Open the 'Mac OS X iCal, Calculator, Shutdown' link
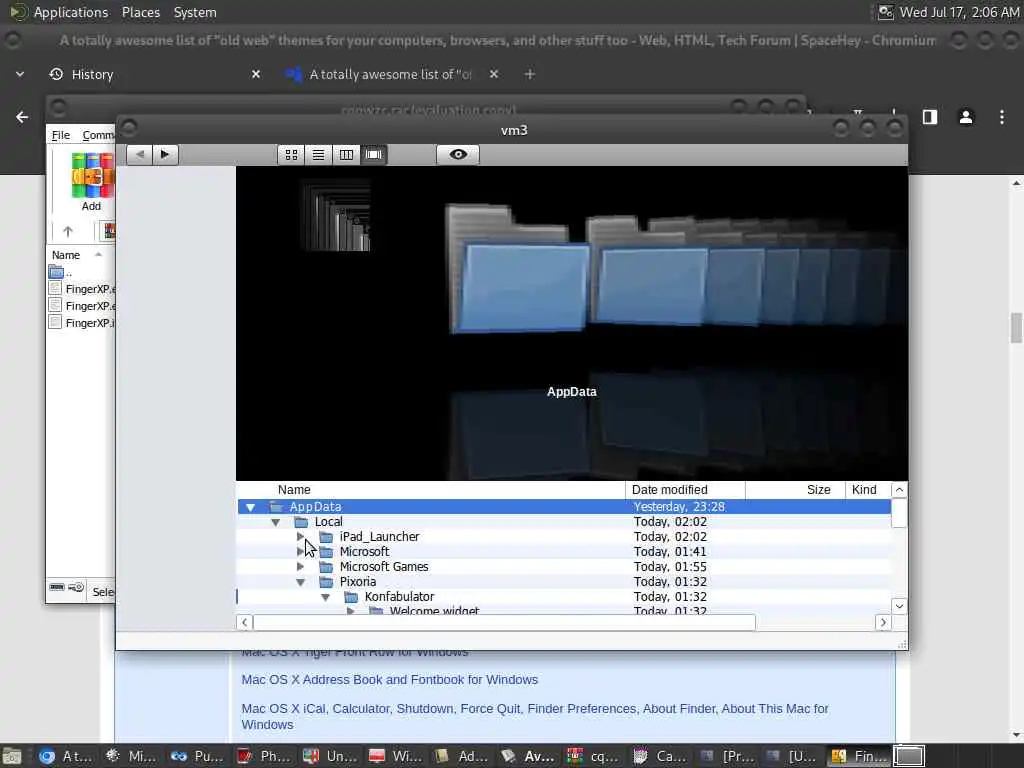 535,716
